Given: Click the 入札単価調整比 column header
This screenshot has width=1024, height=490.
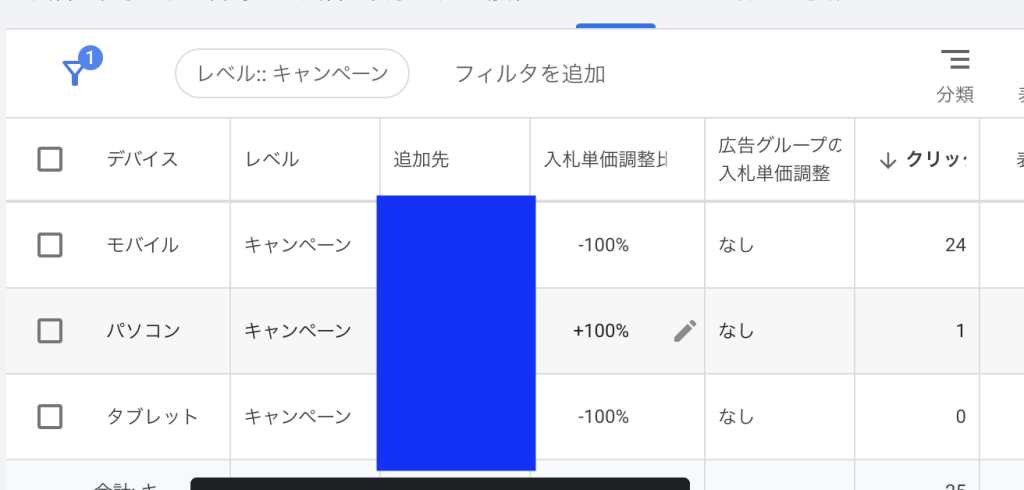Looking at the screenshot, I should [x=605, y=159].
